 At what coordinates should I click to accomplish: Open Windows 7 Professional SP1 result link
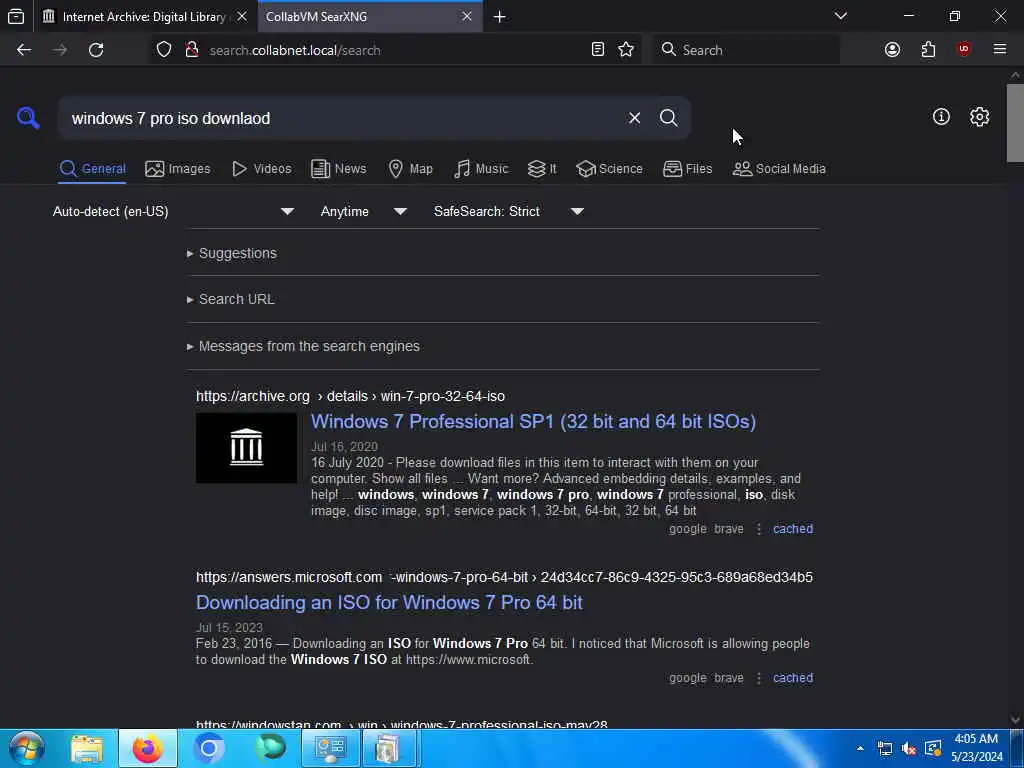(533, 421)
